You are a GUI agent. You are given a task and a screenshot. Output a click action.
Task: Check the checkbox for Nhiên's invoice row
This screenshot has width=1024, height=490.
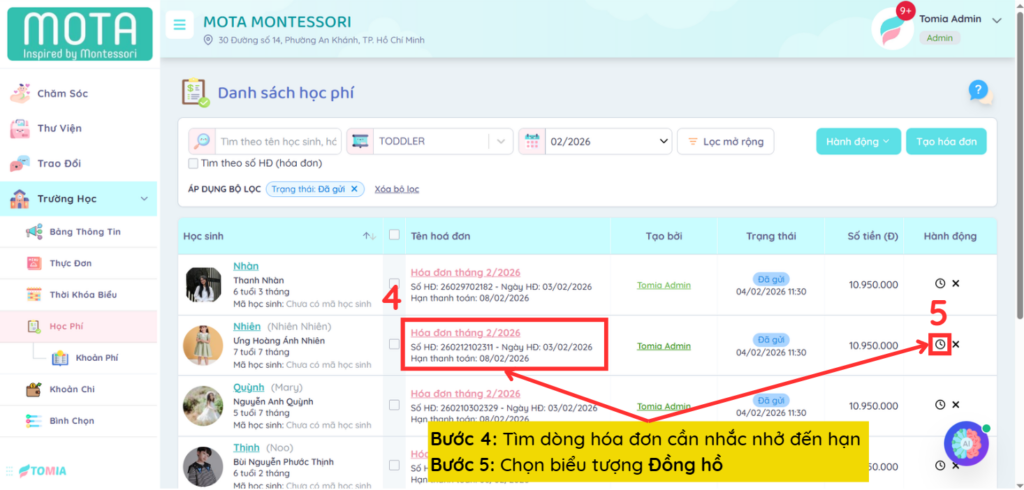(x=394, y=345)
